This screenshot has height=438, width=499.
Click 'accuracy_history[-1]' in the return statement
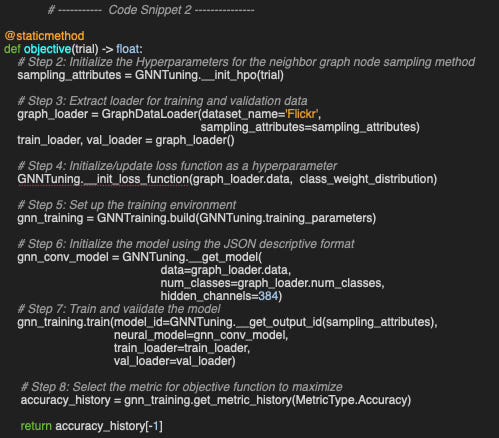click(109, 426)
